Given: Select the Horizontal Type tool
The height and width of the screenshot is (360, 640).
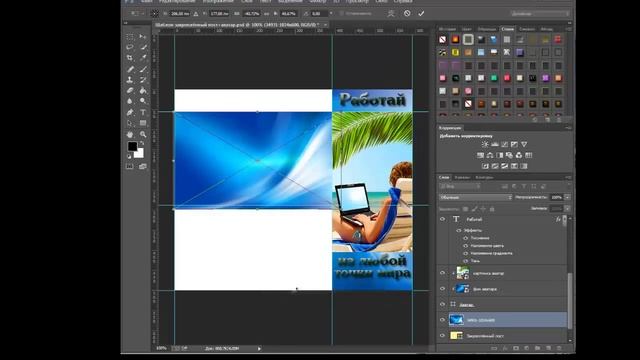Looking at the screenshot, I should 142,112.
